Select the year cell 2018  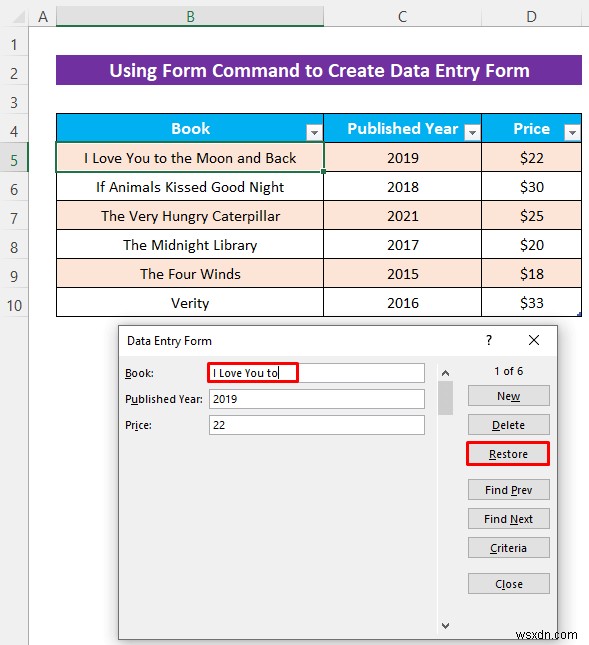pos(402,187)
